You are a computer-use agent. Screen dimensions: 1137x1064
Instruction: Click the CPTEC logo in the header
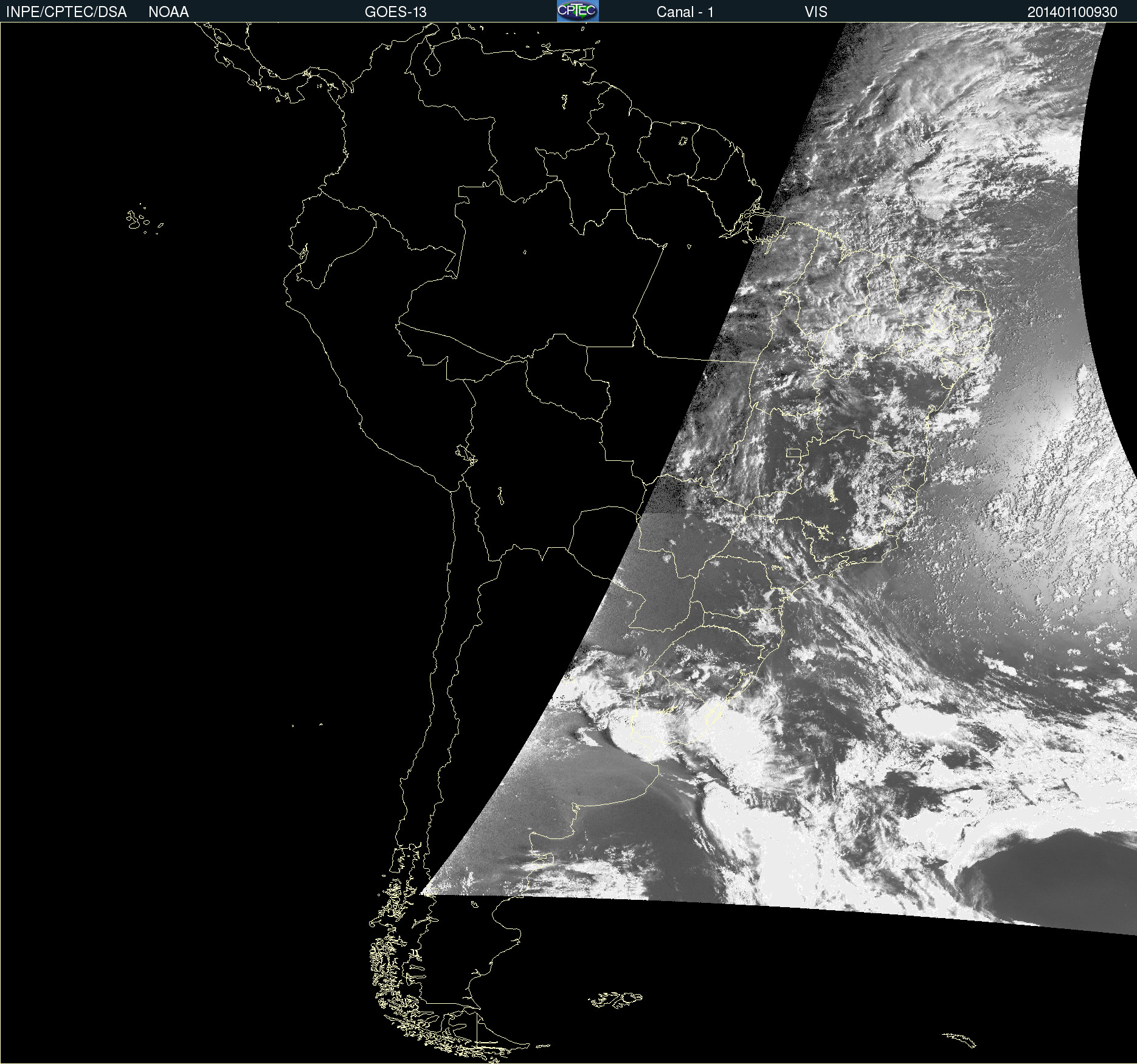[x=578, y=11]
